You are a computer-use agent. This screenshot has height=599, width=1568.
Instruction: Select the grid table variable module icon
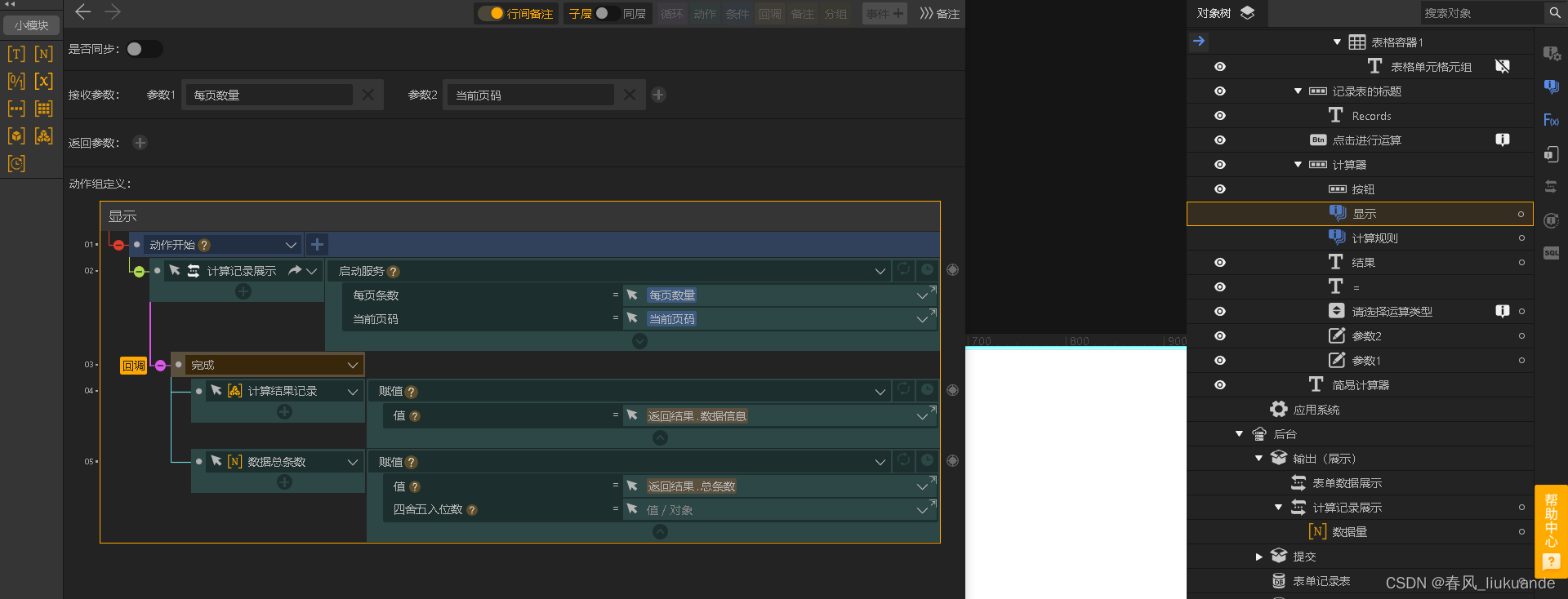point(44,109)
